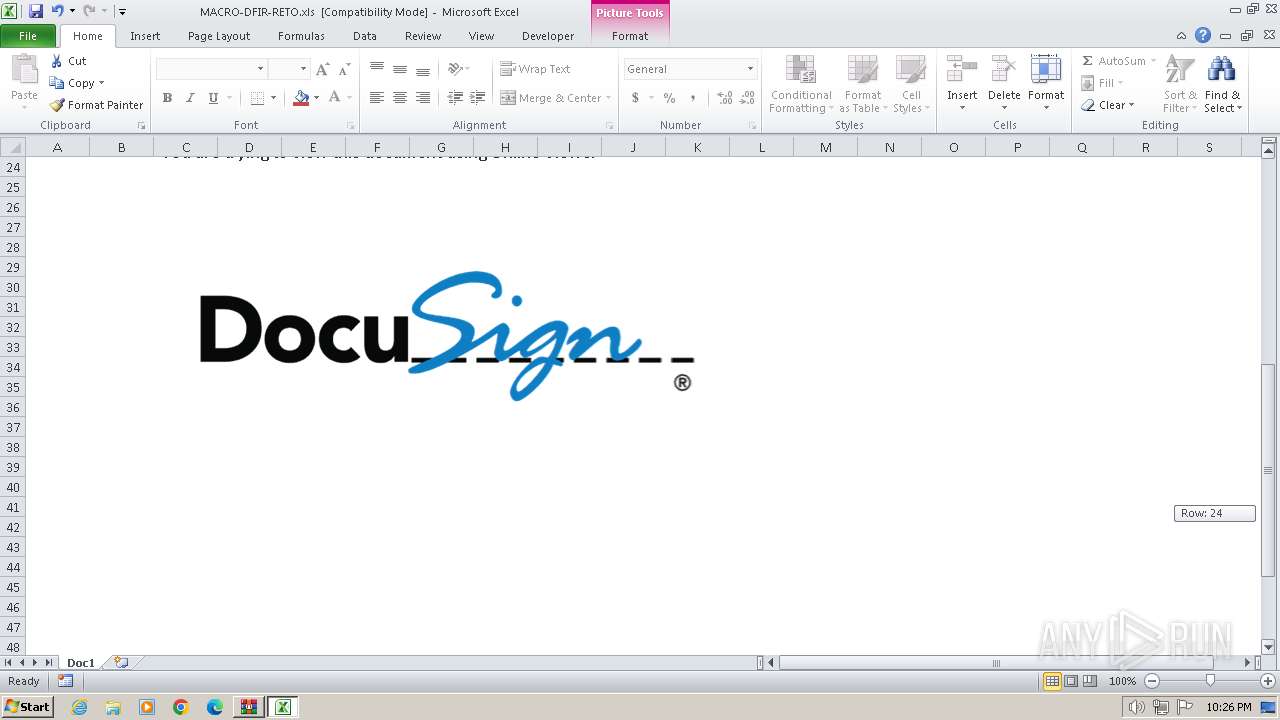Apply Accounting Number Format dollar icon

click(635, 98)
